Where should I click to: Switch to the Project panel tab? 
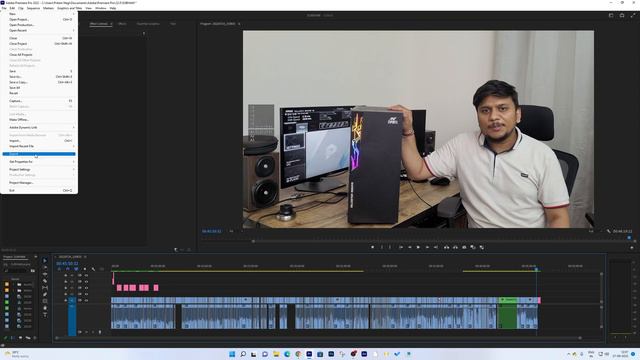pos(14,257)
